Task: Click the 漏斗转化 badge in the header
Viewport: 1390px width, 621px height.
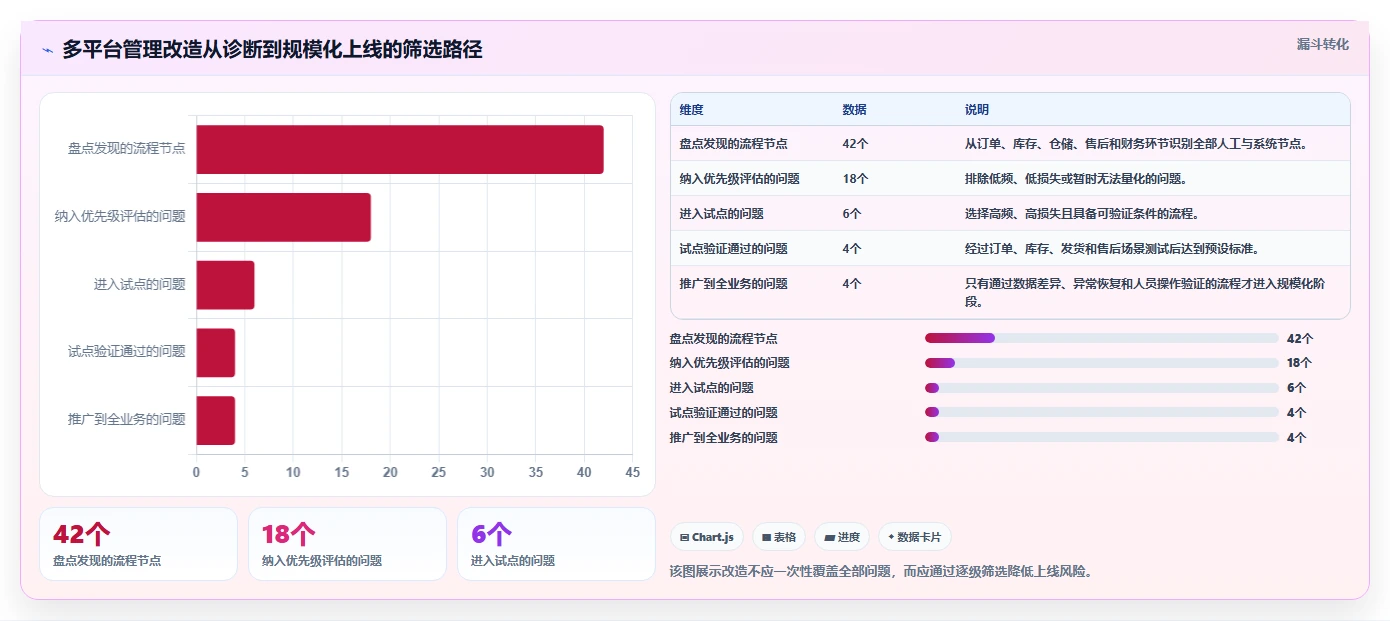Action: click(x=1323, y=44)
